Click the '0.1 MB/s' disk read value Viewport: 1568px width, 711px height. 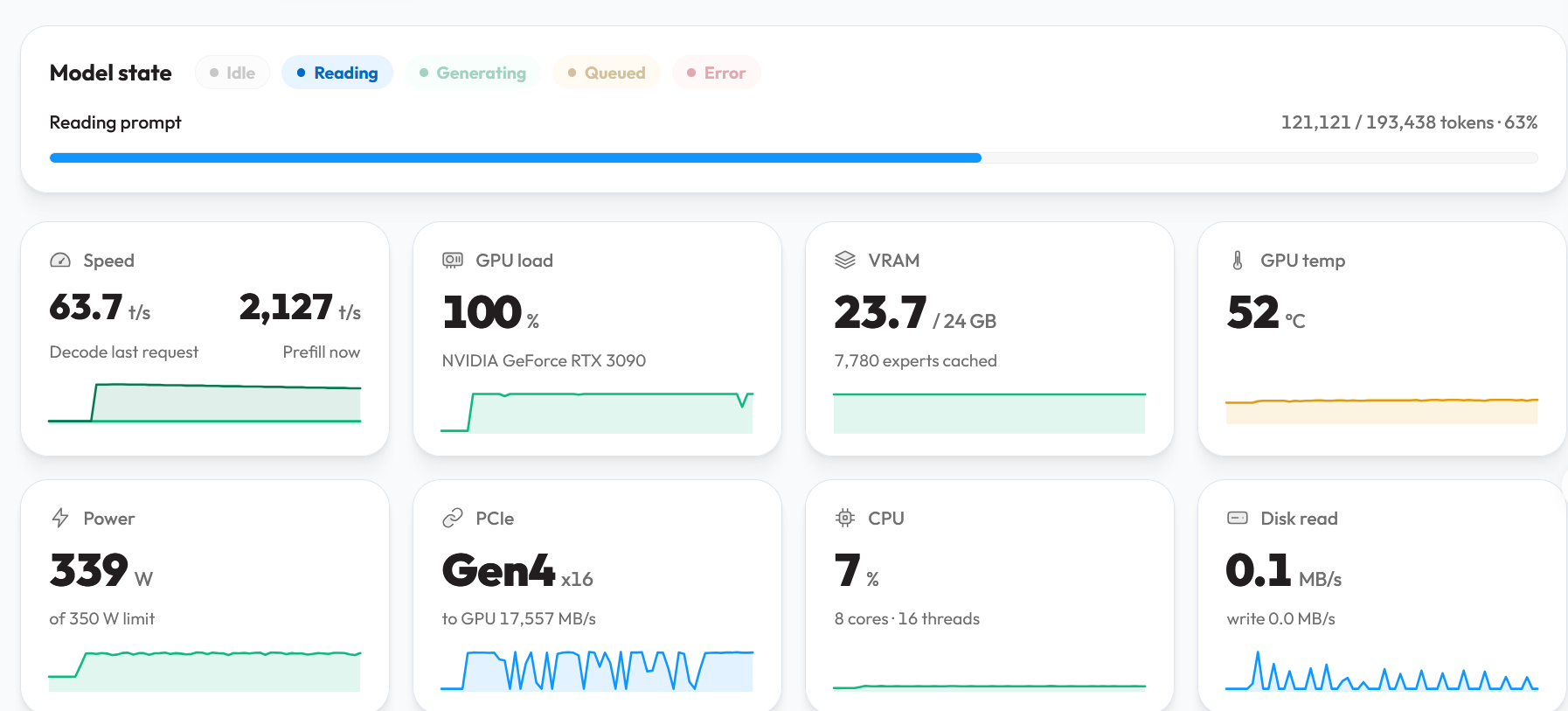coord(1284,570)
